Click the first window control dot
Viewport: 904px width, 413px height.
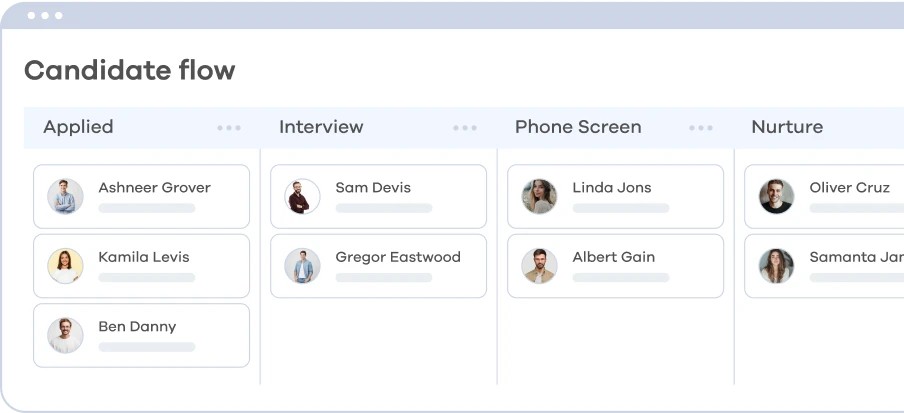[31, 16]
